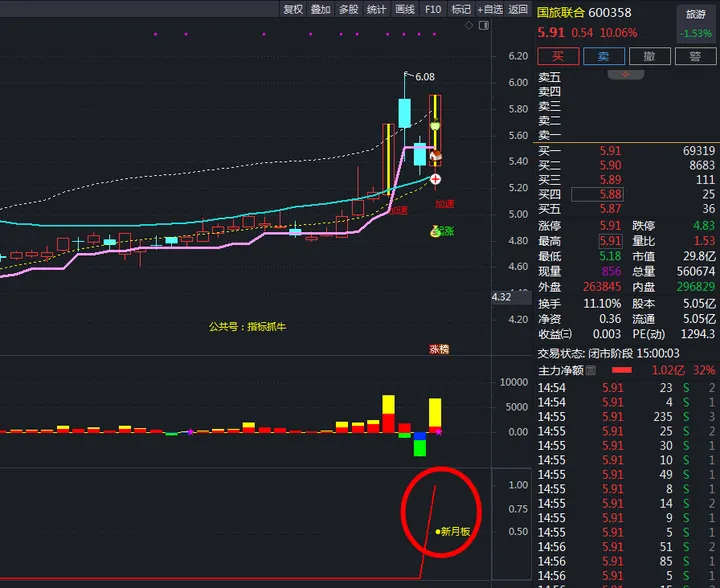The height and width of the screenshot is (588, 720).
Task: Click the blue 卖 sell button
Action: (604, 56)
